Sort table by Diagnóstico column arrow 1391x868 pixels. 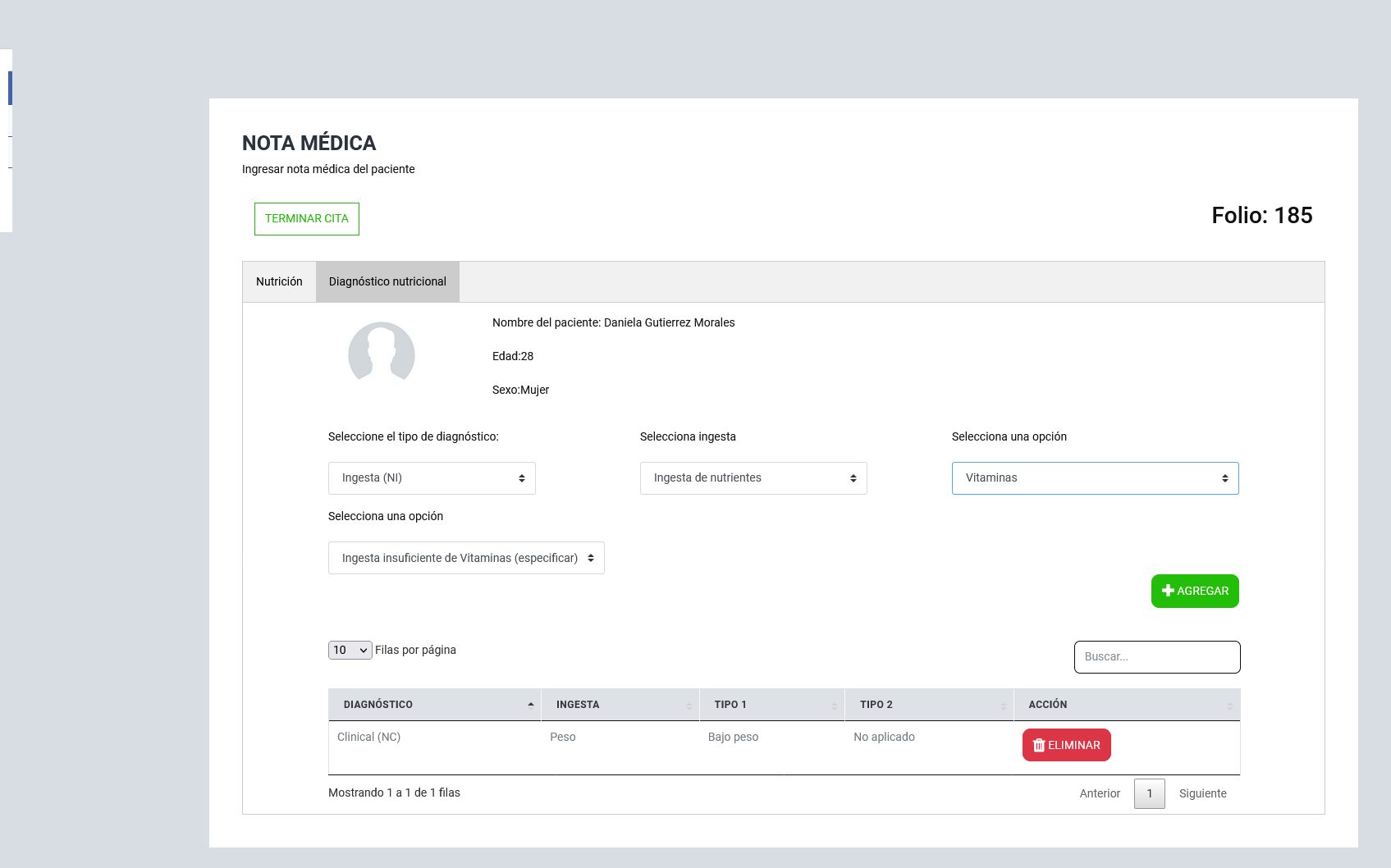[530, 705]
